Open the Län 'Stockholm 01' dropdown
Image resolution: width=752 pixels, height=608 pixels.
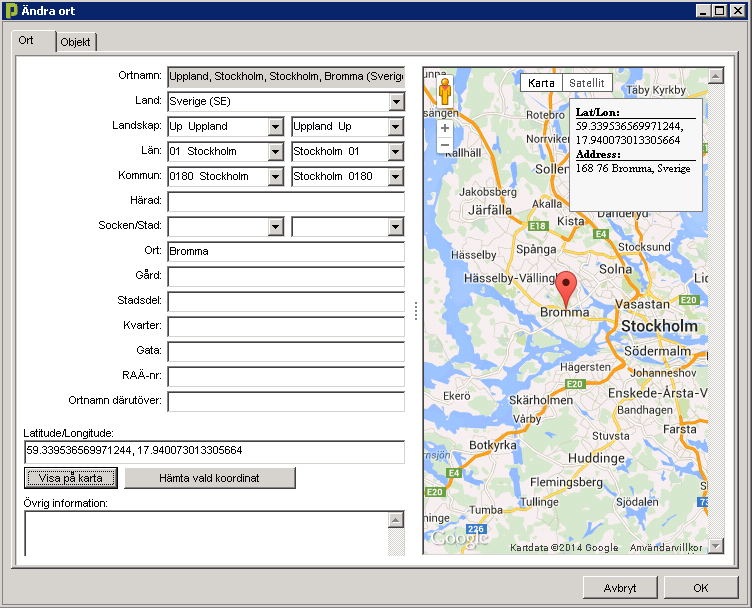pyautogui.click(x=396, y=152)
